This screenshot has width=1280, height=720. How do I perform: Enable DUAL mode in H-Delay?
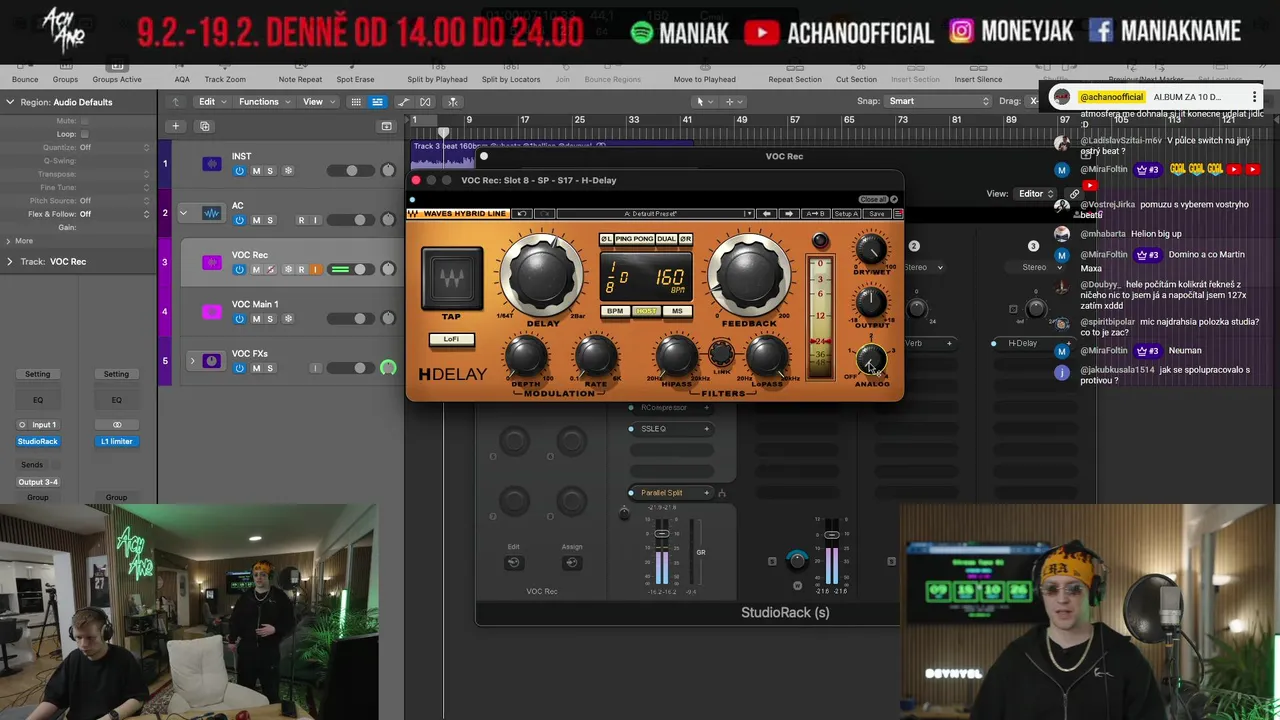click(666, 239)
